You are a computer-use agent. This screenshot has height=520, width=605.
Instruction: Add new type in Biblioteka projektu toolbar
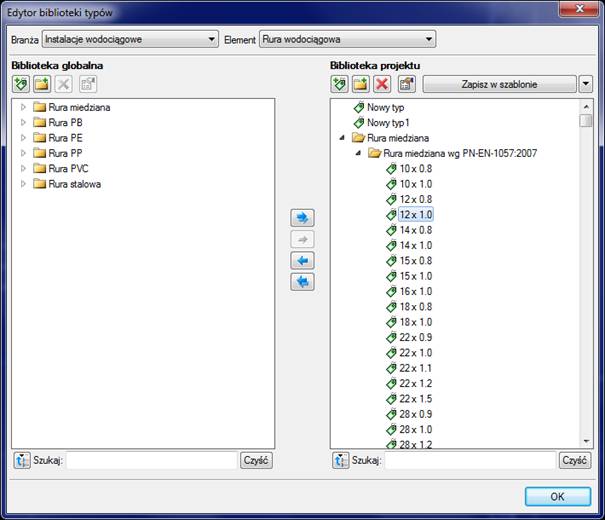click(x=340, y=84)
